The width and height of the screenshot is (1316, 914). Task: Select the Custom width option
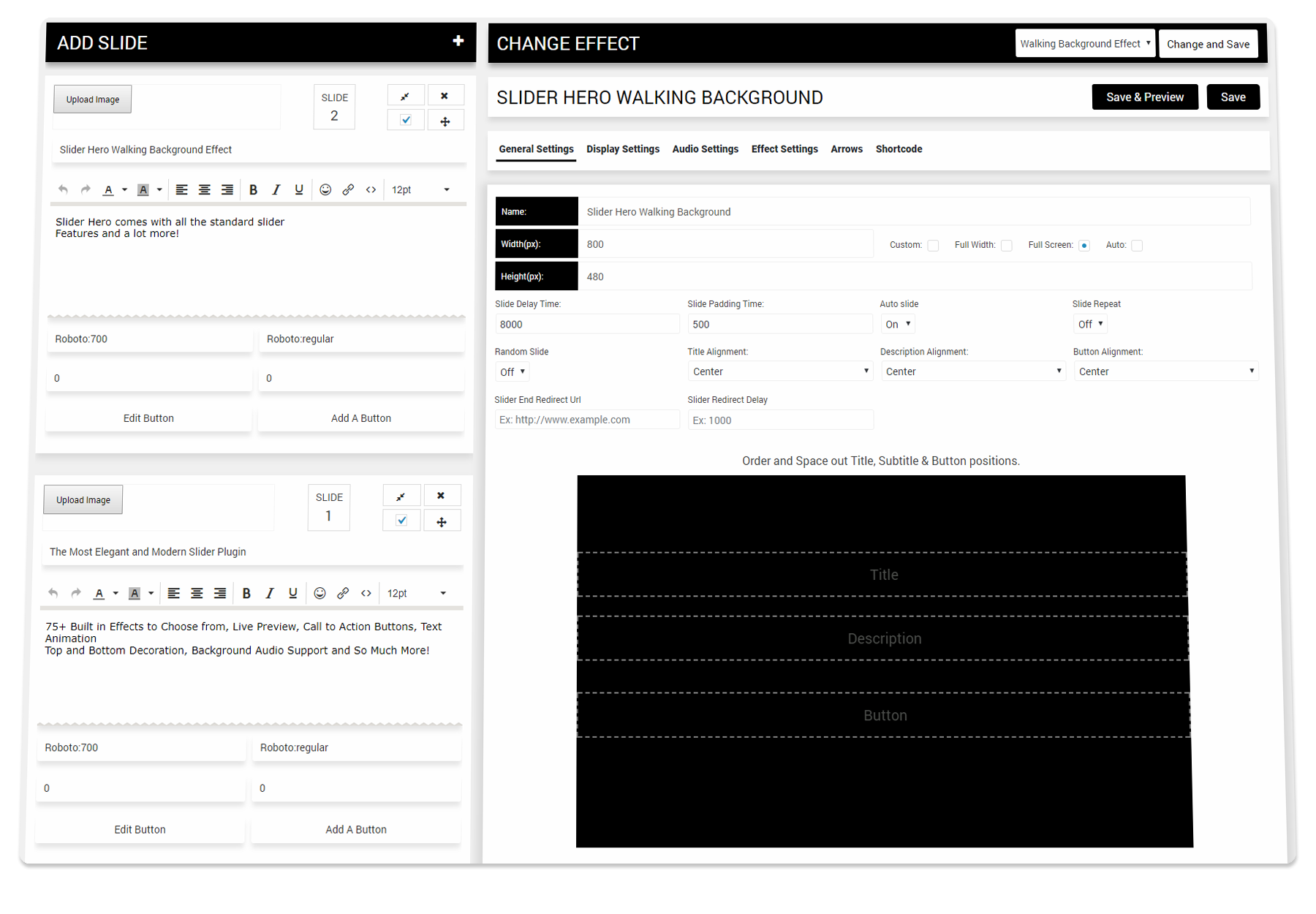pos(933,246)
